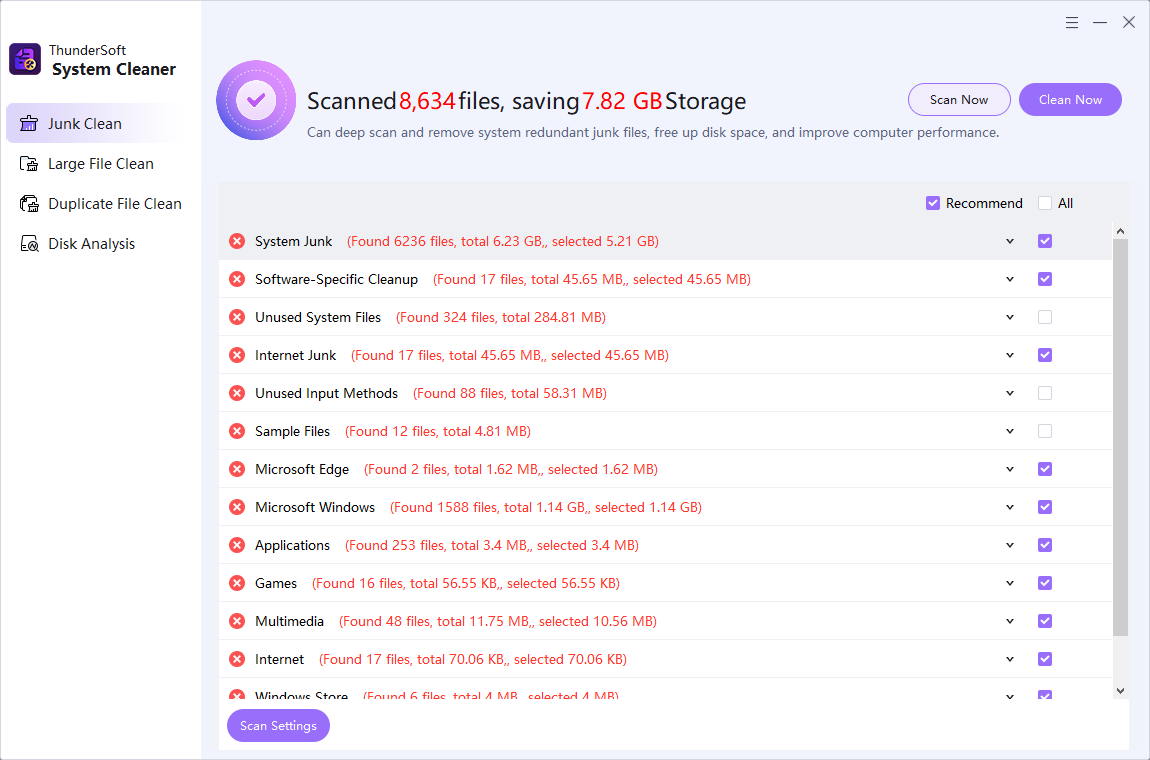Screen dimensions: 1150x760
Task: Click the red X icon beside Microsoft Edge
Action: click(237, 469)
